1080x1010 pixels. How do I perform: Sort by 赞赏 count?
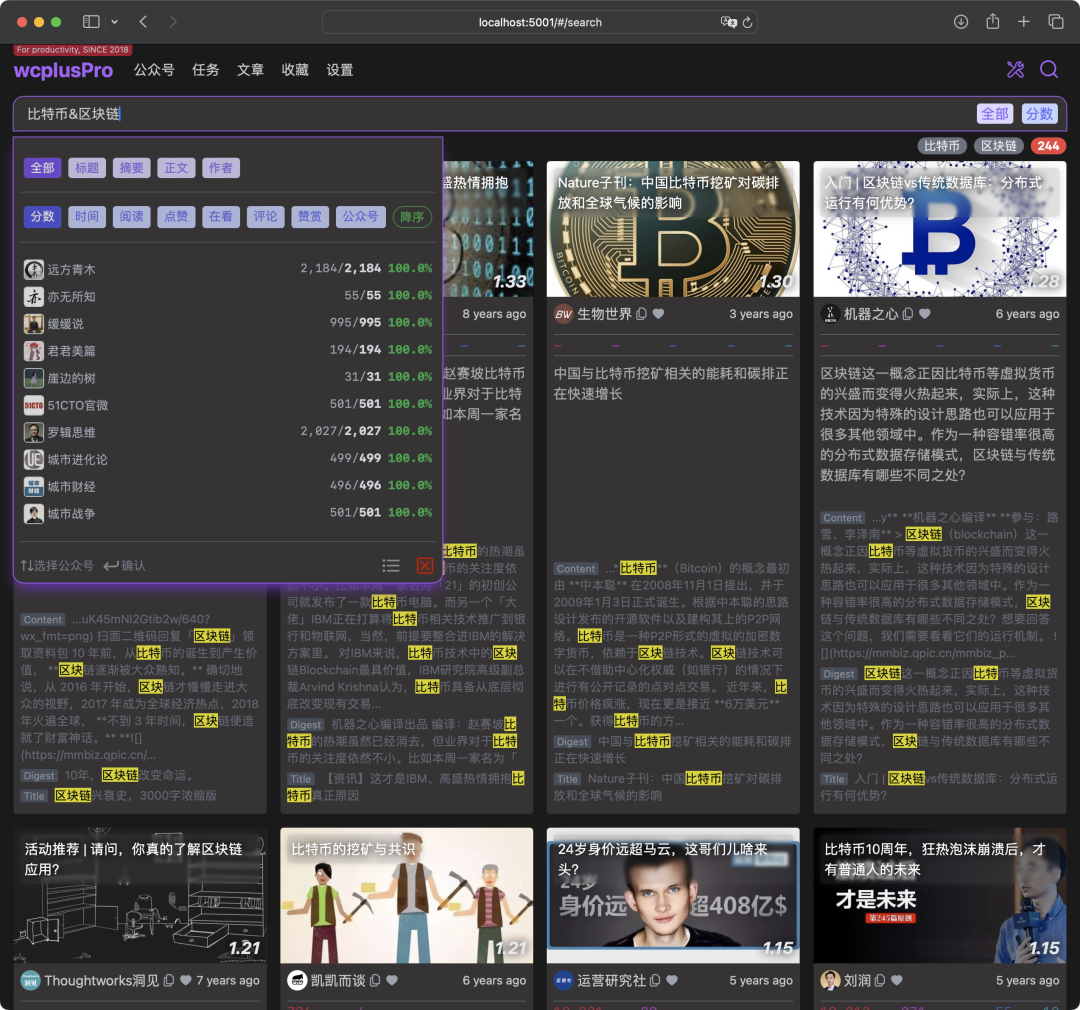tap(310, 217)
